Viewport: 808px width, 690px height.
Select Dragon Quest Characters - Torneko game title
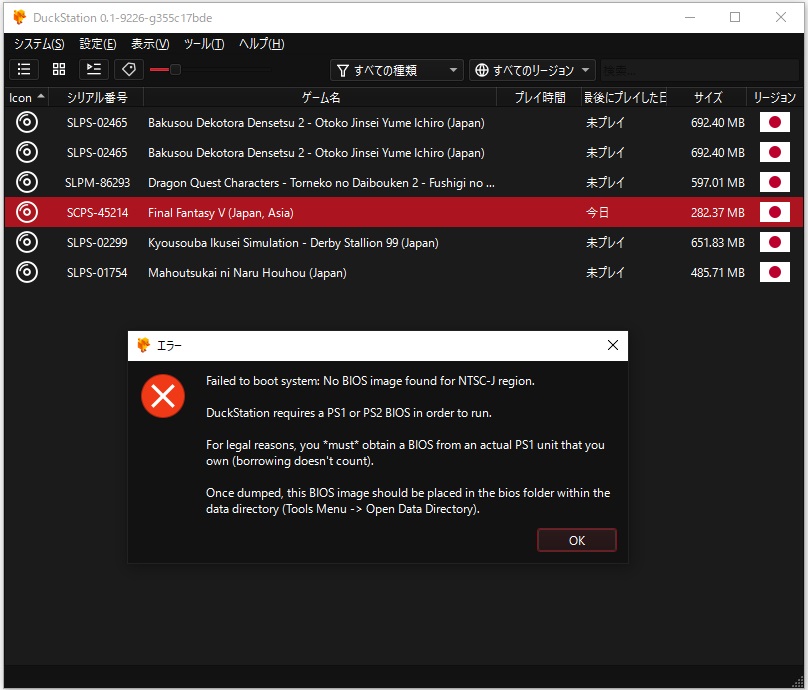pyautogui.click(x=321, y=183)
